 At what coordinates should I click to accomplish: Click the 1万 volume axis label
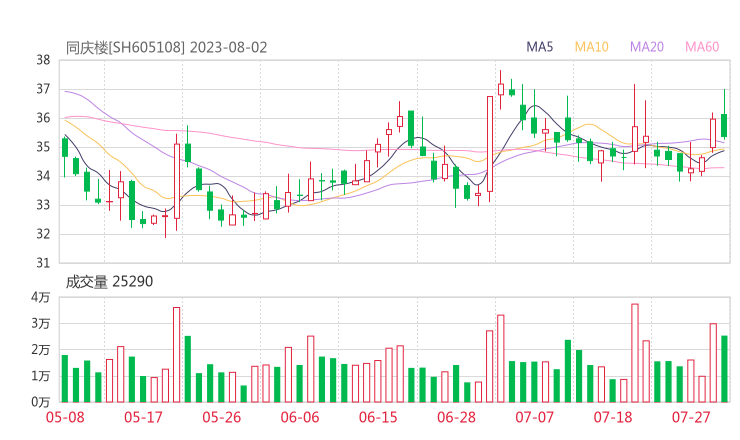point(41,376)
